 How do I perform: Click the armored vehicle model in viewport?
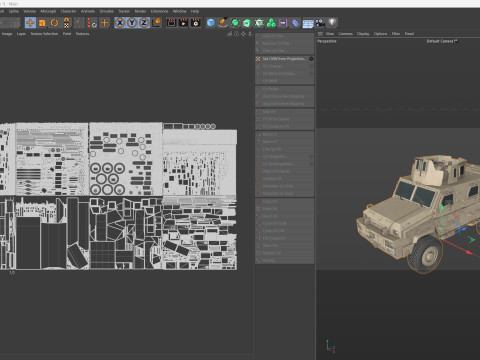(417, 213)
